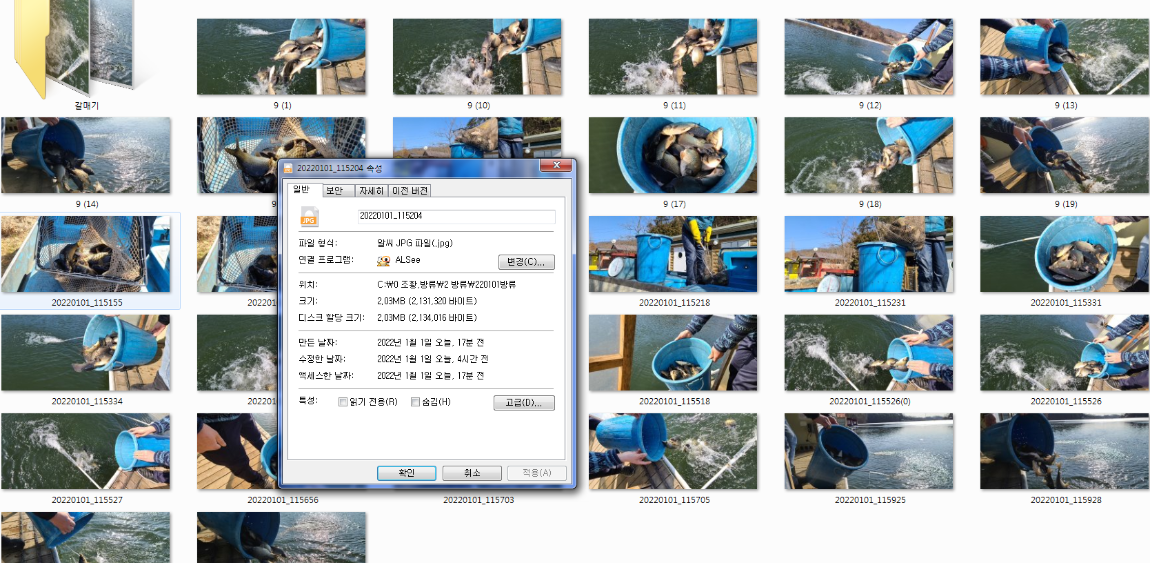Screen dimensions: 1150x563
Task: Switch to the 보안 tab
Action: click(334, 190)
